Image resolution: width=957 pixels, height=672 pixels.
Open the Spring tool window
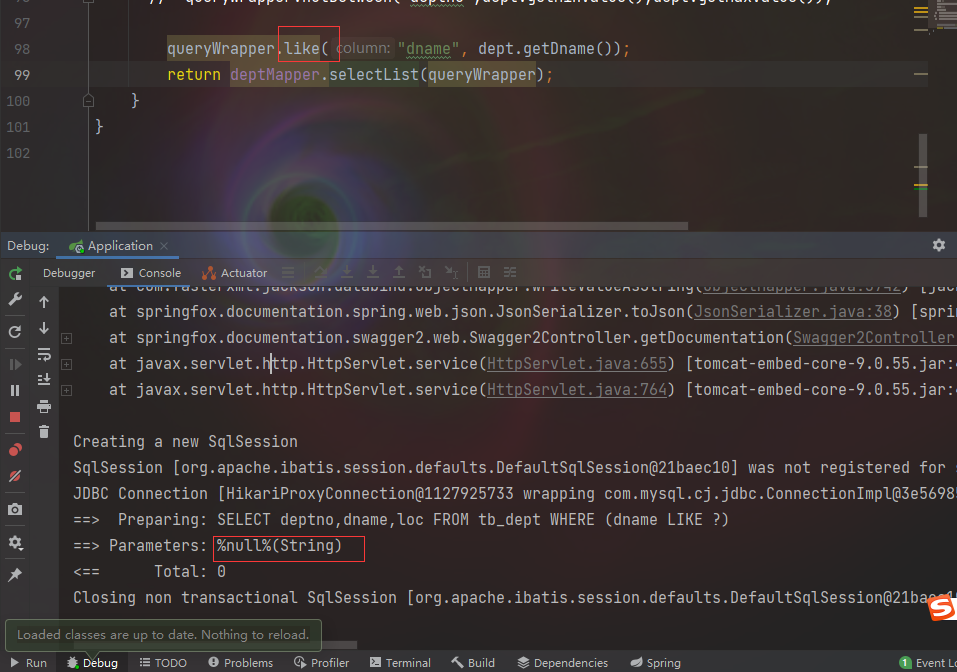[x=655, y=663]
